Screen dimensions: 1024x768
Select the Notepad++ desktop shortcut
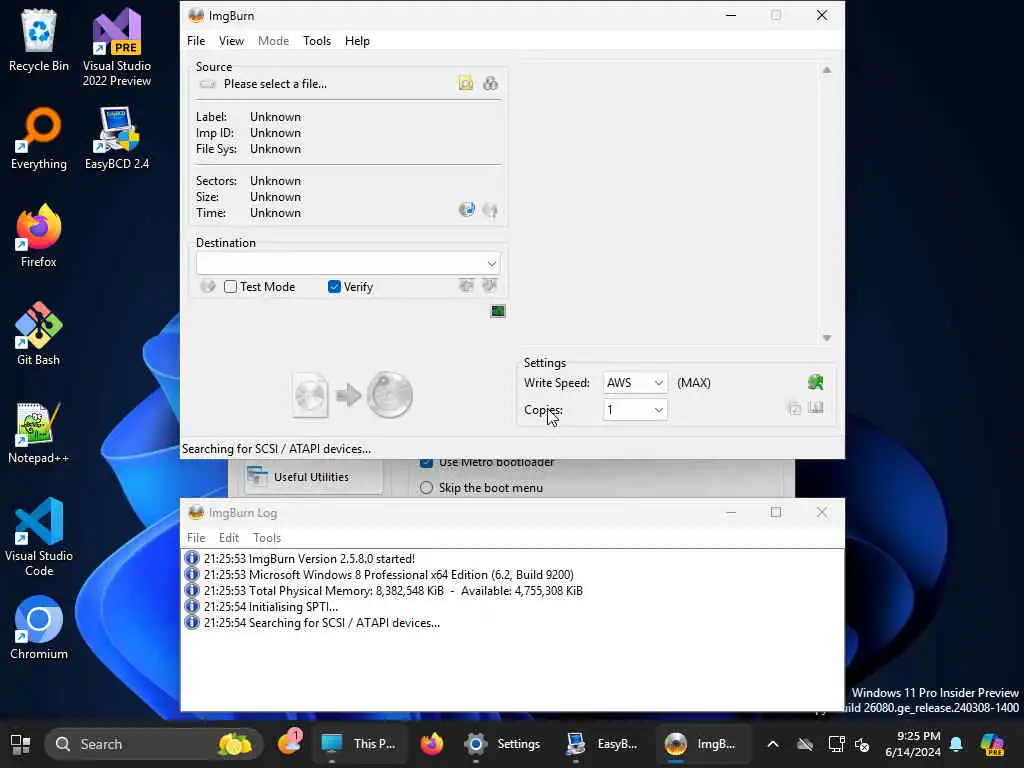pyautogui.click(x=39, y=432)
